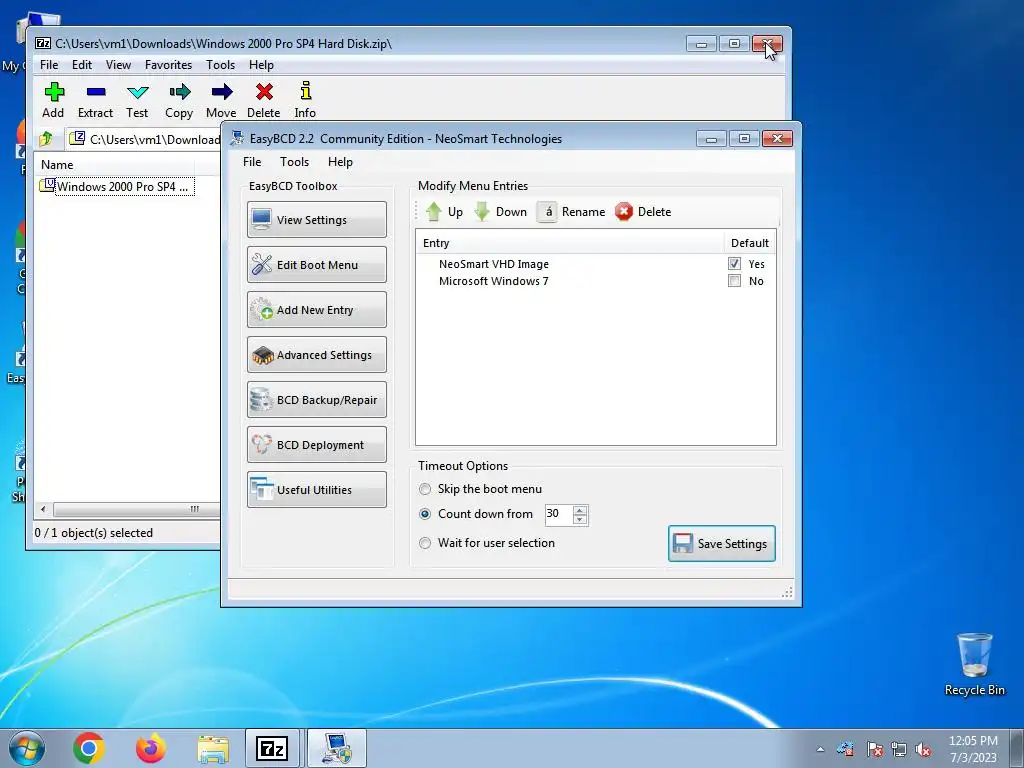Check default for Microsoft Windows 7

point(735,281)
